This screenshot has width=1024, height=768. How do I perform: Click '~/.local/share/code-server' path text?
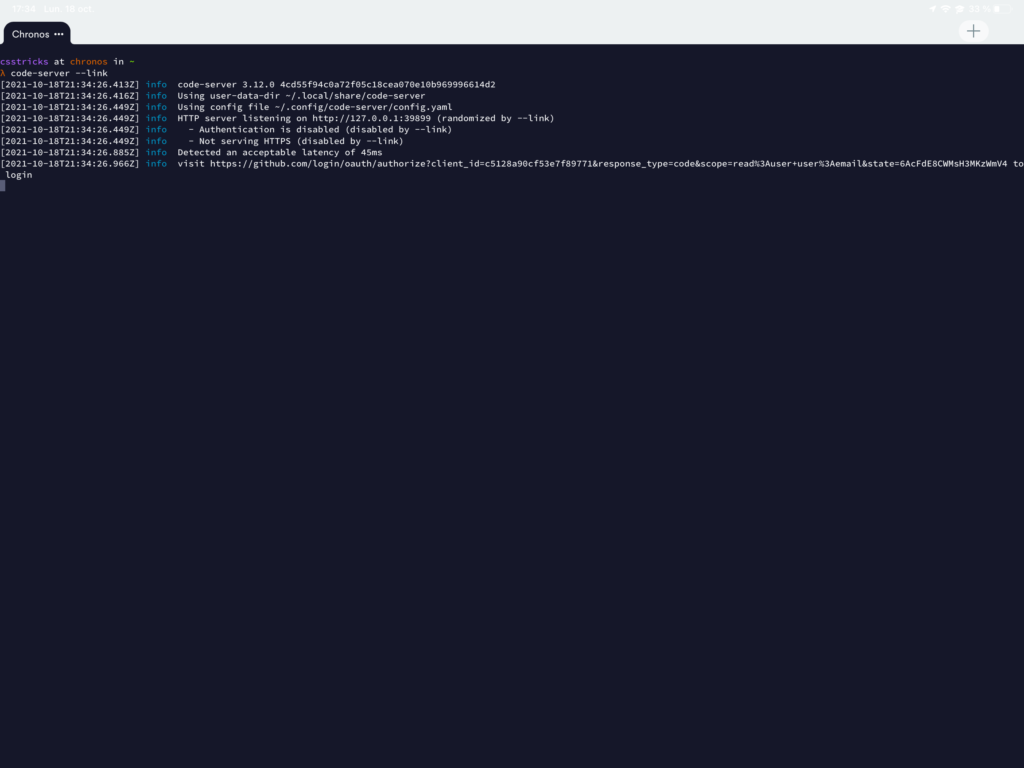pyautogui.click(x=355, y=95)
